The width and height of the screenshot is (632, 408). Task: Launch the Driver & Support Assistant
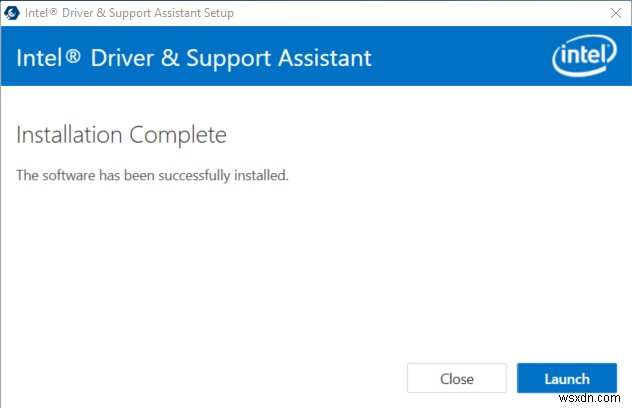click(x=566, y=379)
